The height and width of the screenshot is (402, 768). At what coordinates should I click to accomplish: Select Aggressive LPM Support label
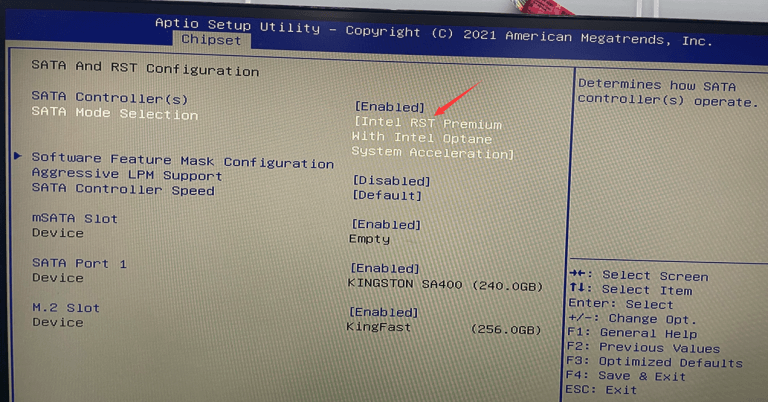point(127,174)
